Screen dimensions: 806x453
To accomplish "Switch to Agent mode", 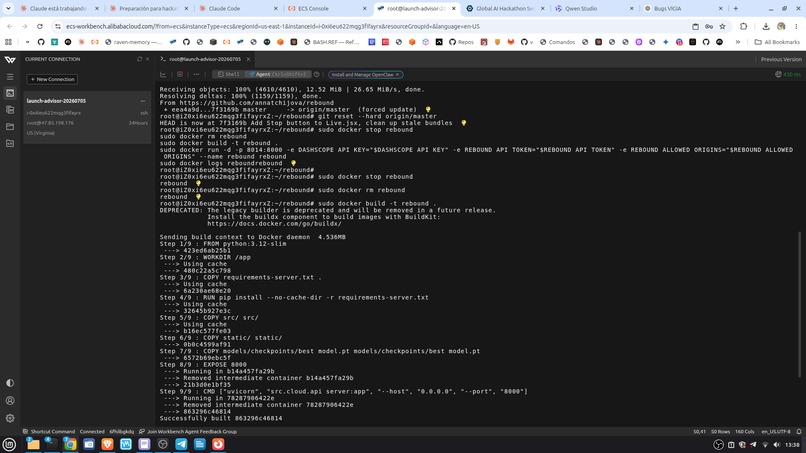I will (x=278, y=75).
